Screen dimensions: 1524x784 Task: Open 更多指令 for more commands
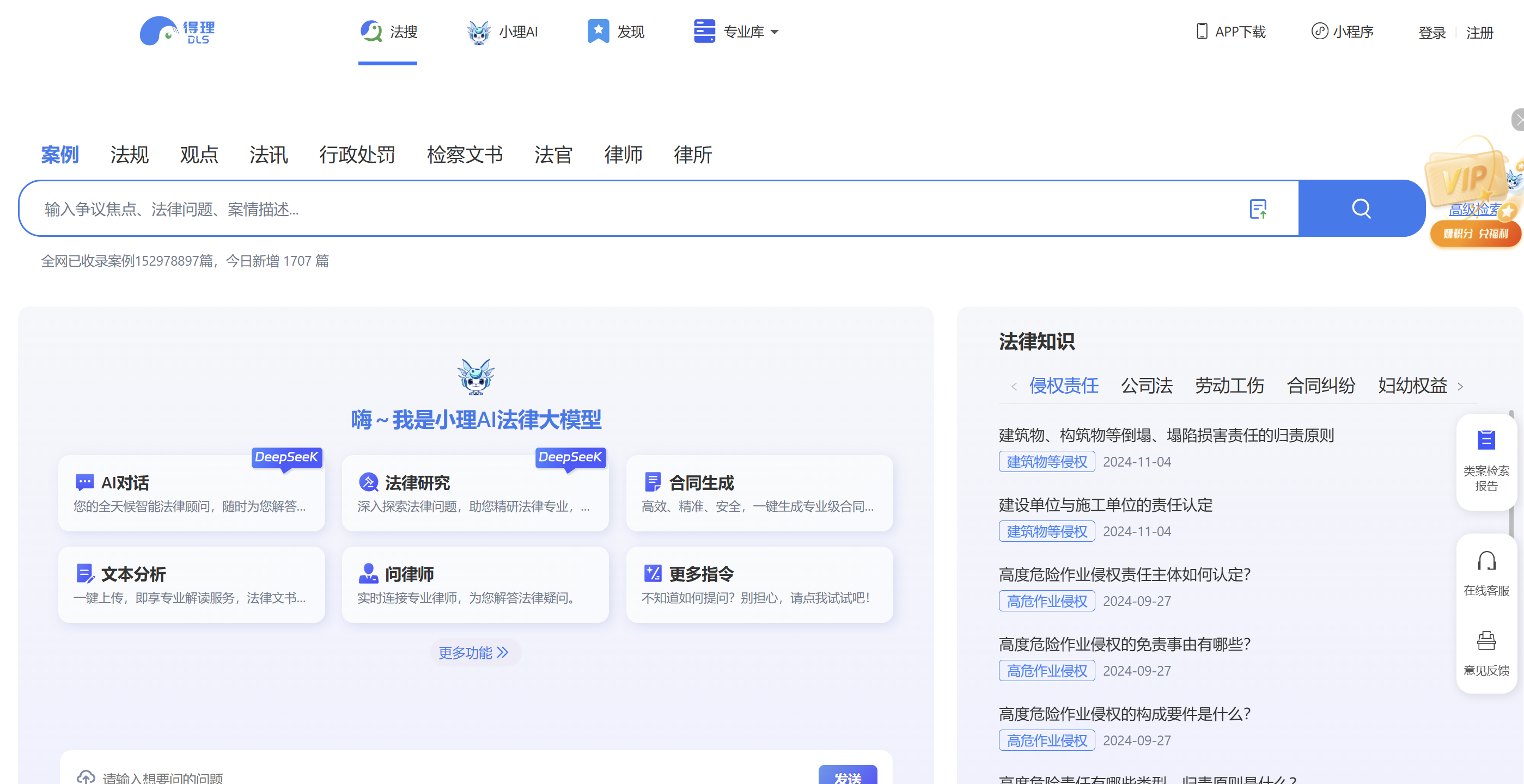tap(759, 584)
